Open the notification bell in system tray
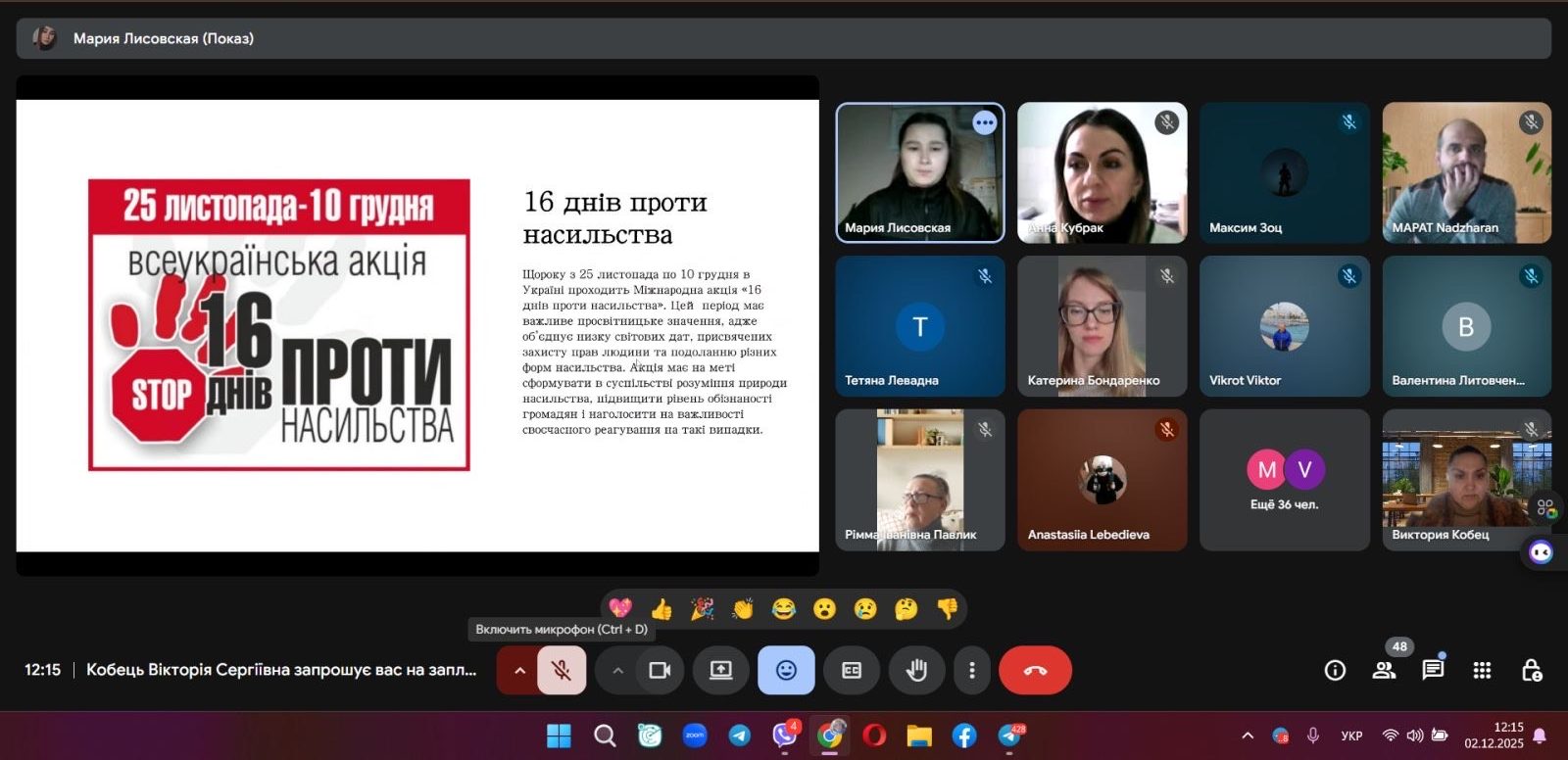 (x=1540, y=736)
